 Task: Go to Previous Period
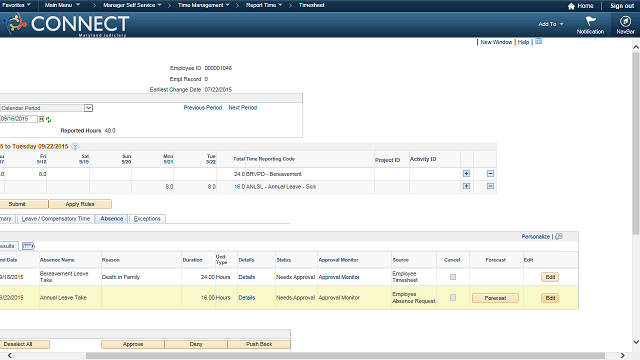coord(202,108)
